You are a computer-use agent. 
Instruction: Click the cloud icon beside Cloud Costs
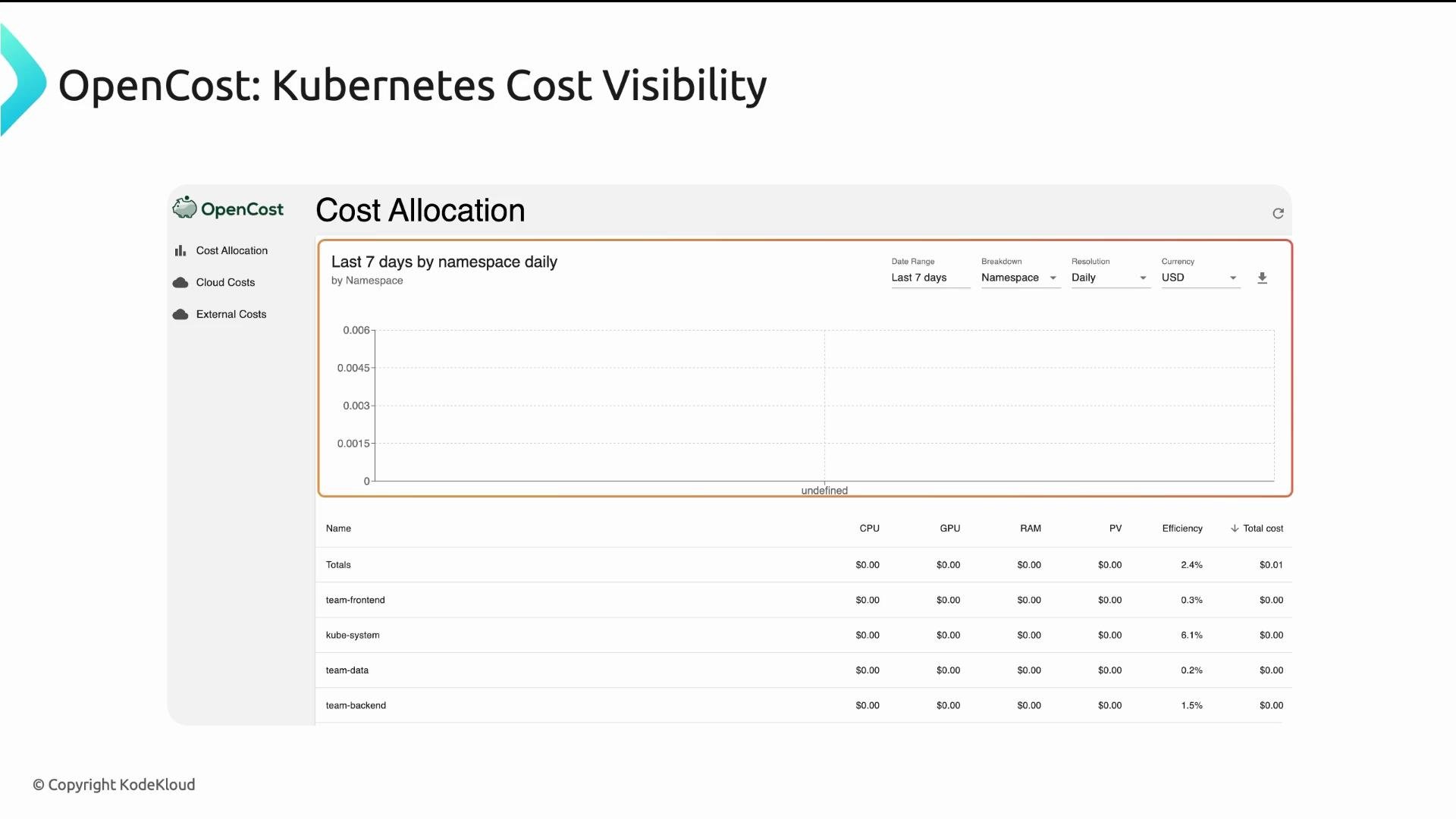coord(180,282)
